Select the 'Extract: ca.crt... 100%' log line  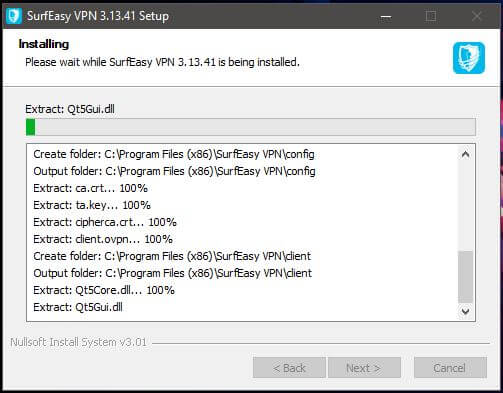point(90,188)
